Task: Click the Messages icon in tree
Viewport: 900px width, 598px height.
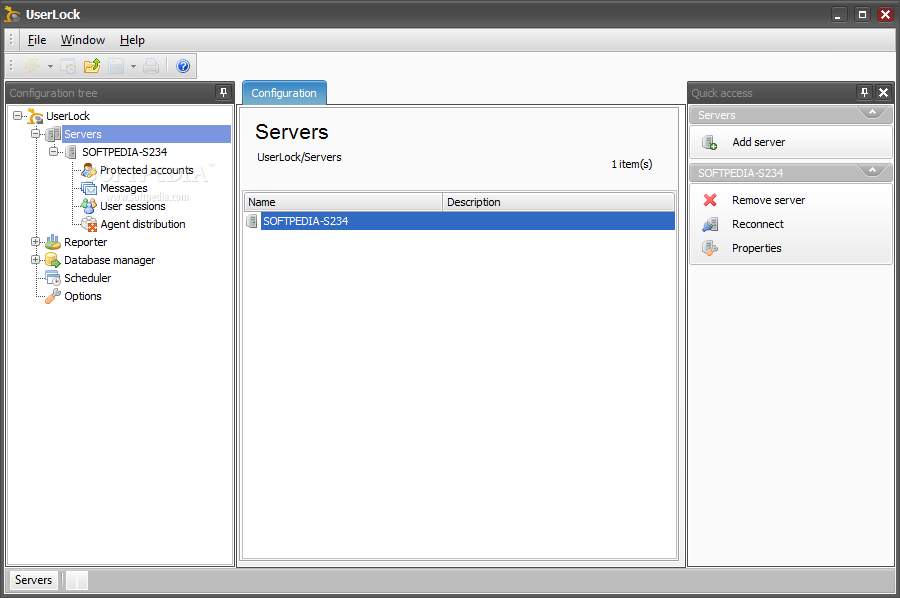Action: click(88, 188)
